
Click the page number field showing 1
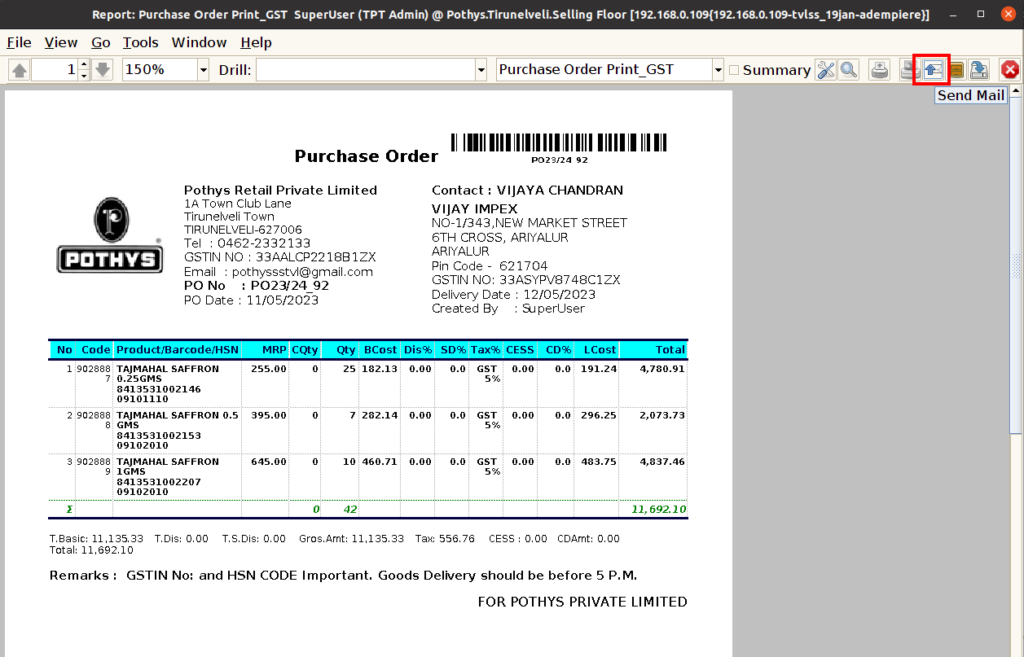click(x=55, y=70)
